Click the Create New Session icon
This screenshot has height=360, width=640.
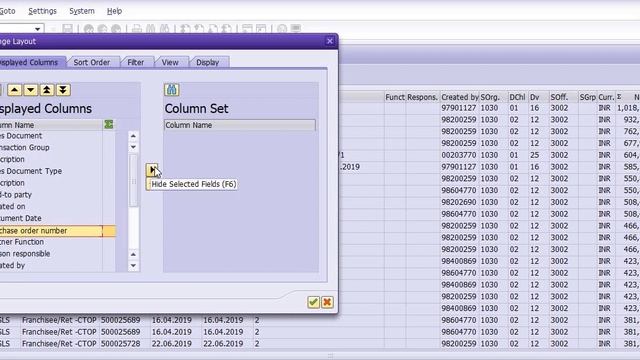tap(247, 29)
